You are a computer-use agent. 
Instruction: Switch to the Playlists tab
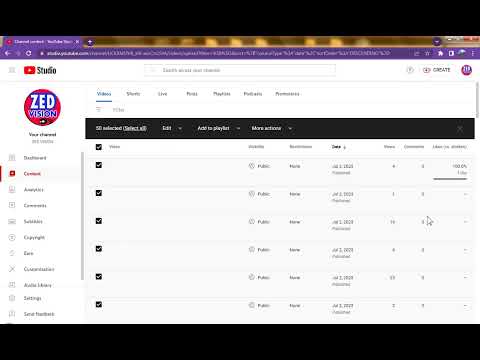click(x=222, y=94)
